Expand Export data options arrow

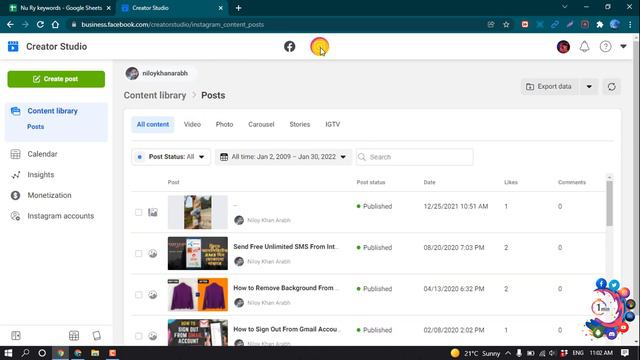coord(589,87)
